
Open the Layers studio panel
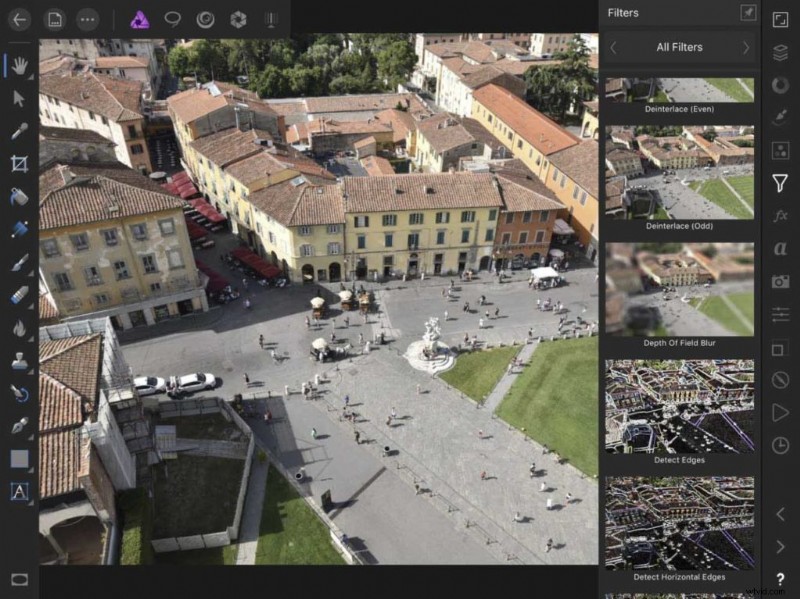click(x=780, y=52)
